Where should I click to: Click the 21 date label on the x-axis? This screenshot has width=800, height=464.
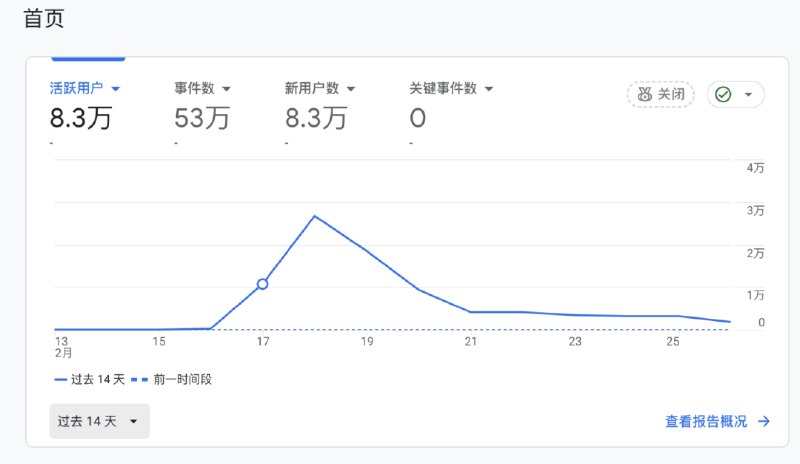[x=471, y=341]
